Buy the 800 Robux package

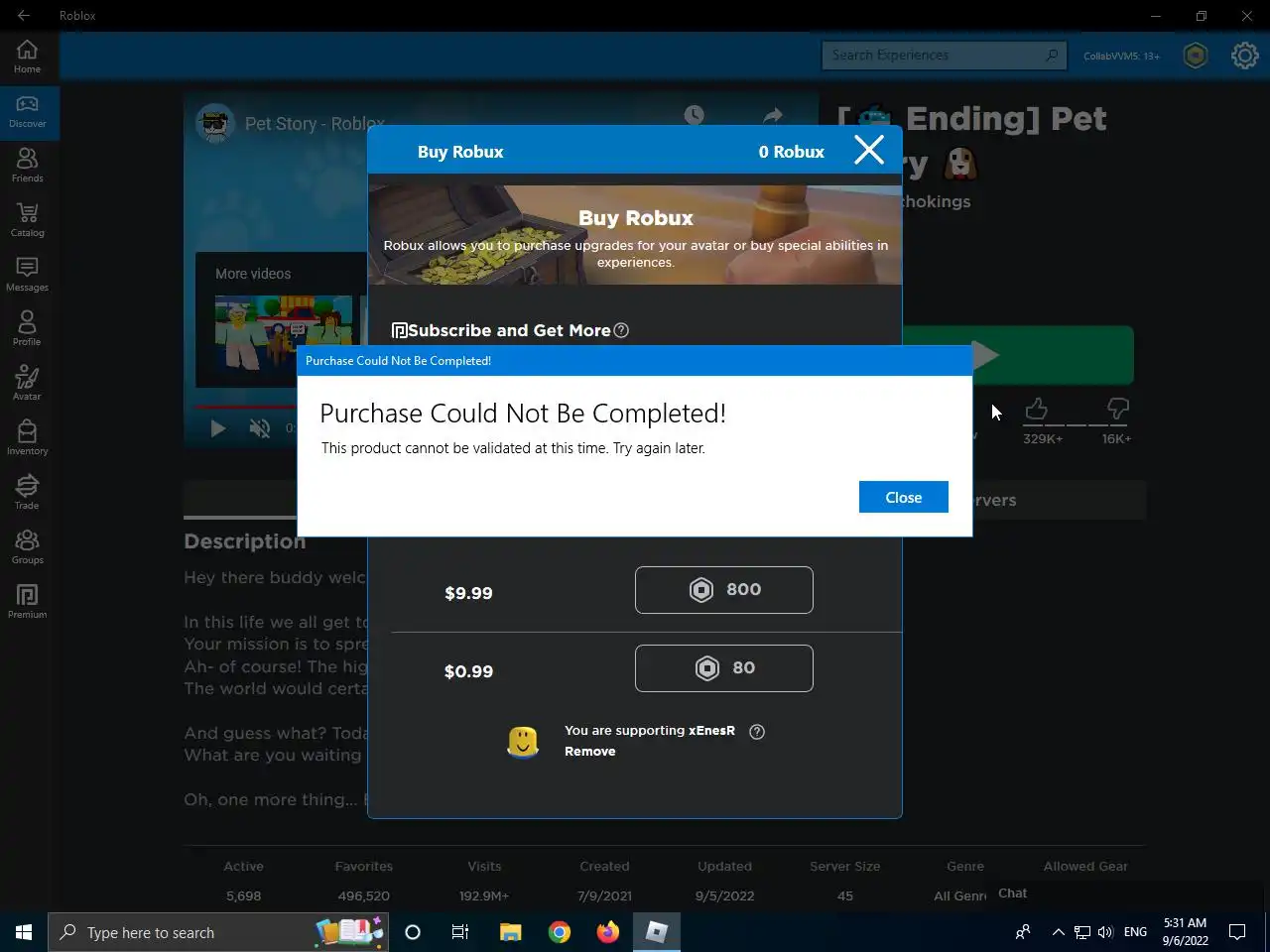coord(723,590)
